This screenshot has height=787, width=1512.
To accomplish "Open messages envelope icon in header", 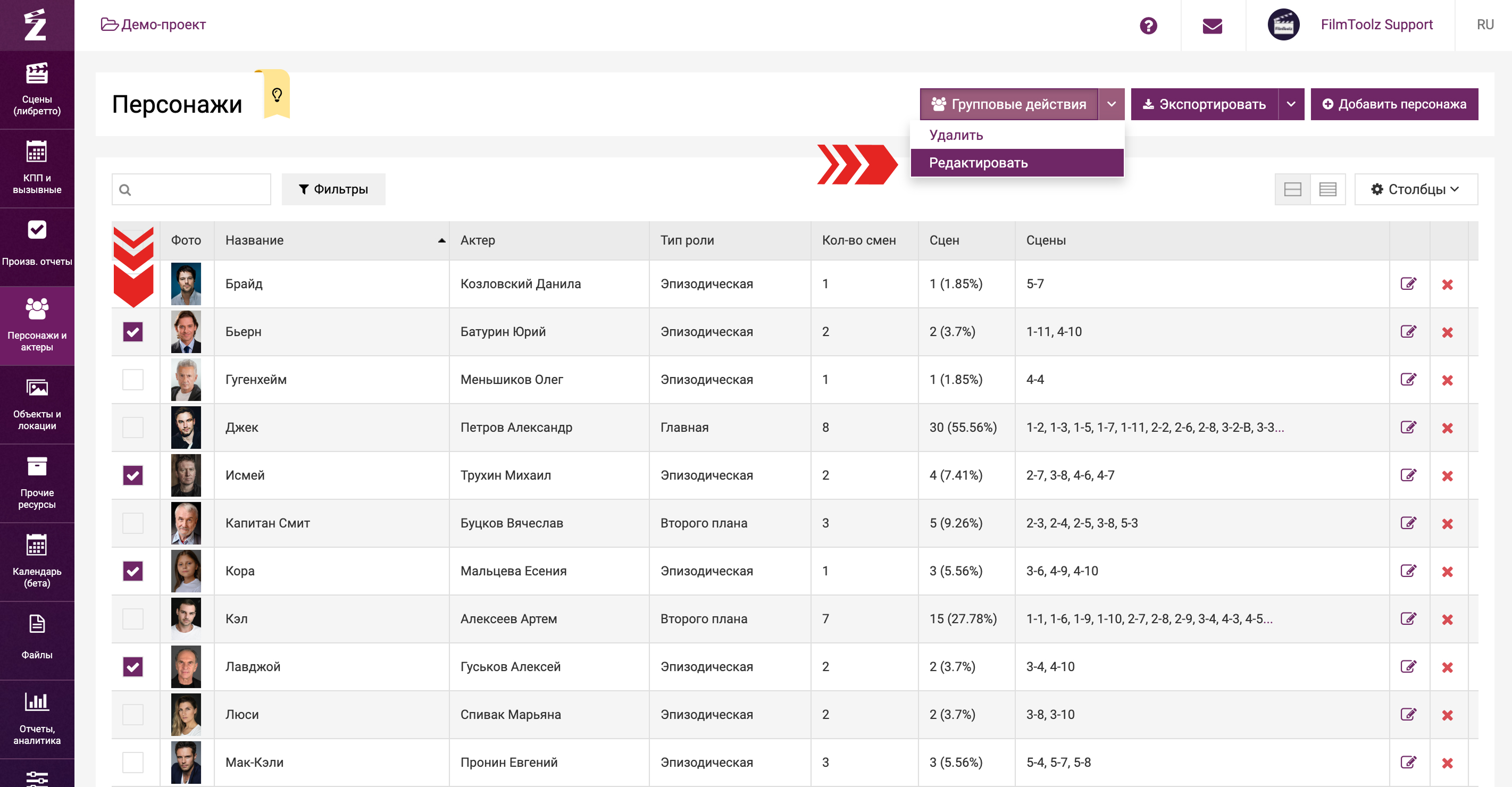I will point(1212,25).
